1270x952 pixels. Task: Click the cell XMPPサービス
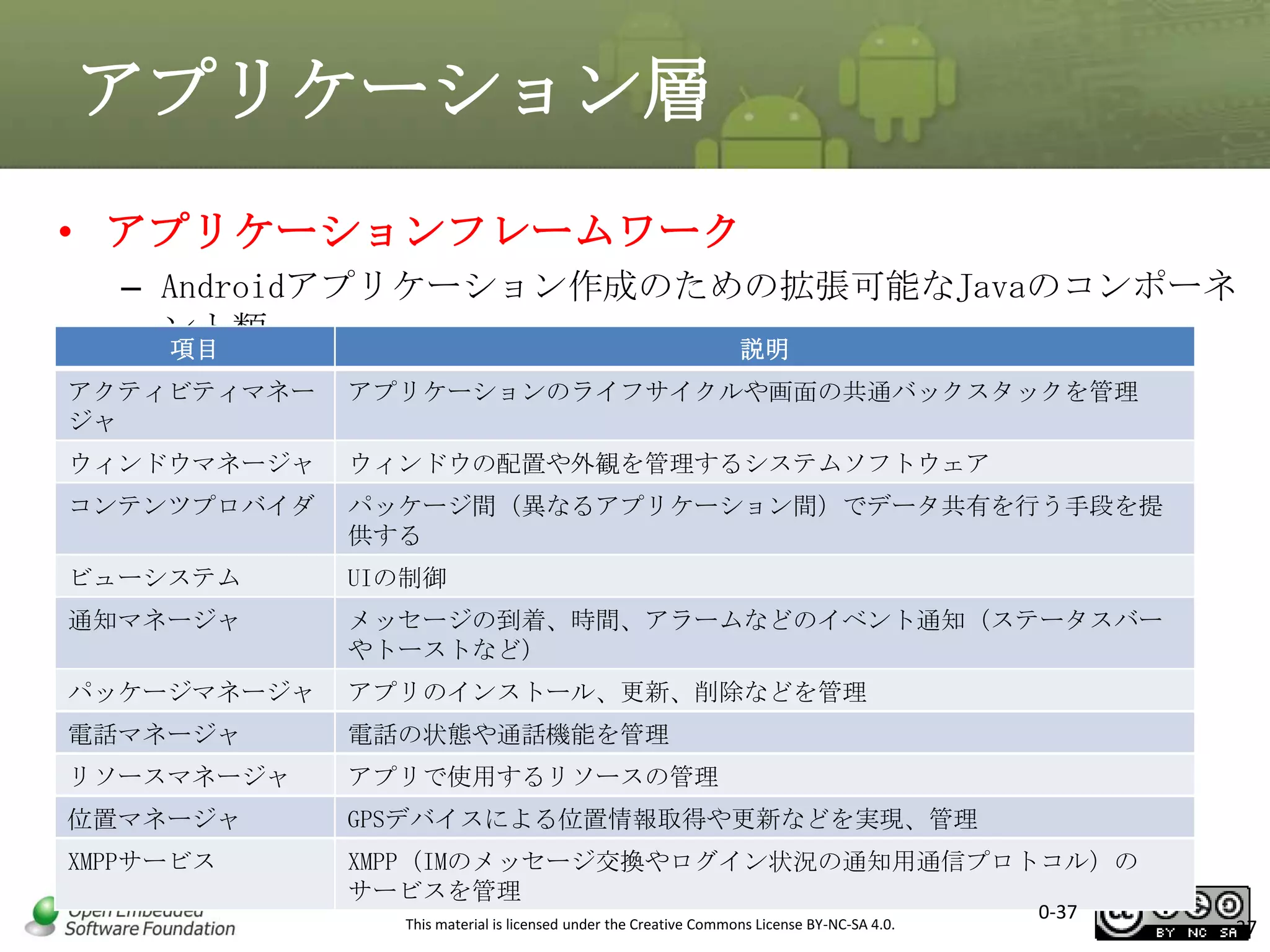coord(195,874)
